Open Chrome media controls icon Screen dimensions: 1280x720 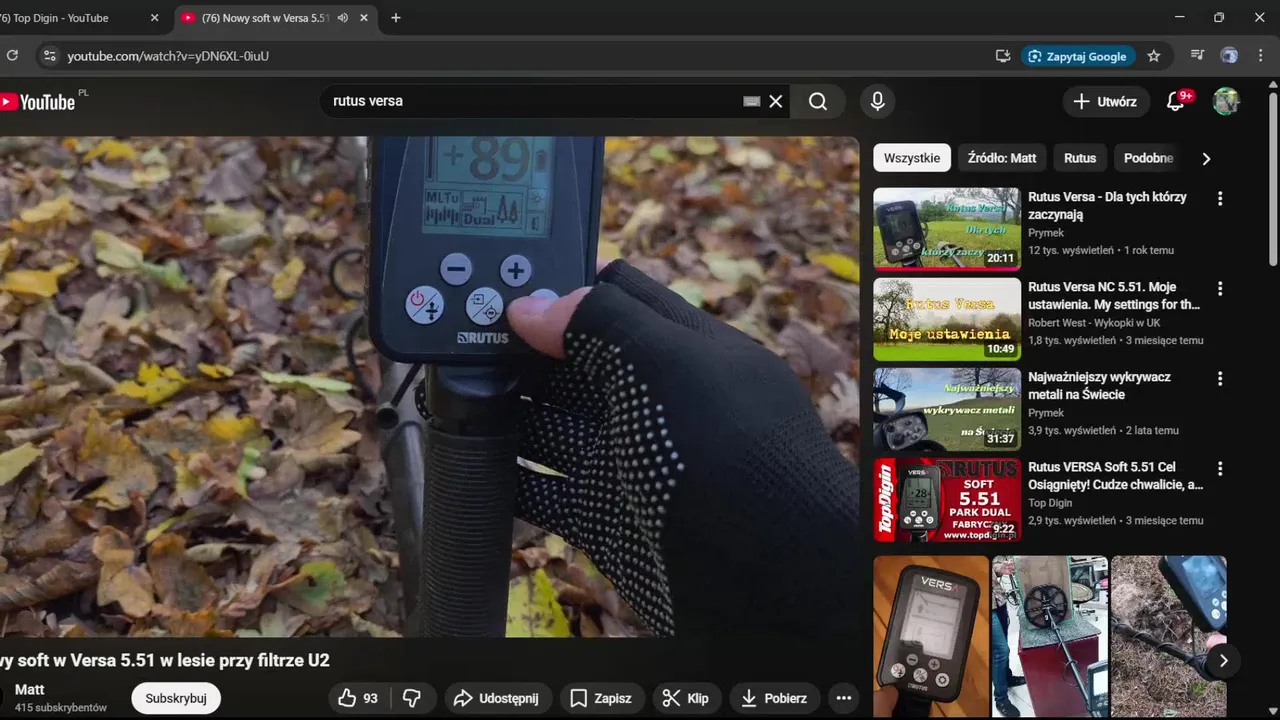(1197, 56)
